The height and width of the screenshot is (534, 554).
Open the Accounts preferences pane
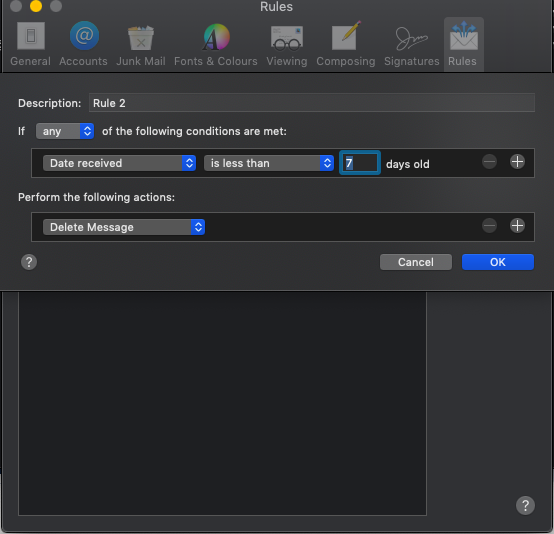[x=83, y=45]
